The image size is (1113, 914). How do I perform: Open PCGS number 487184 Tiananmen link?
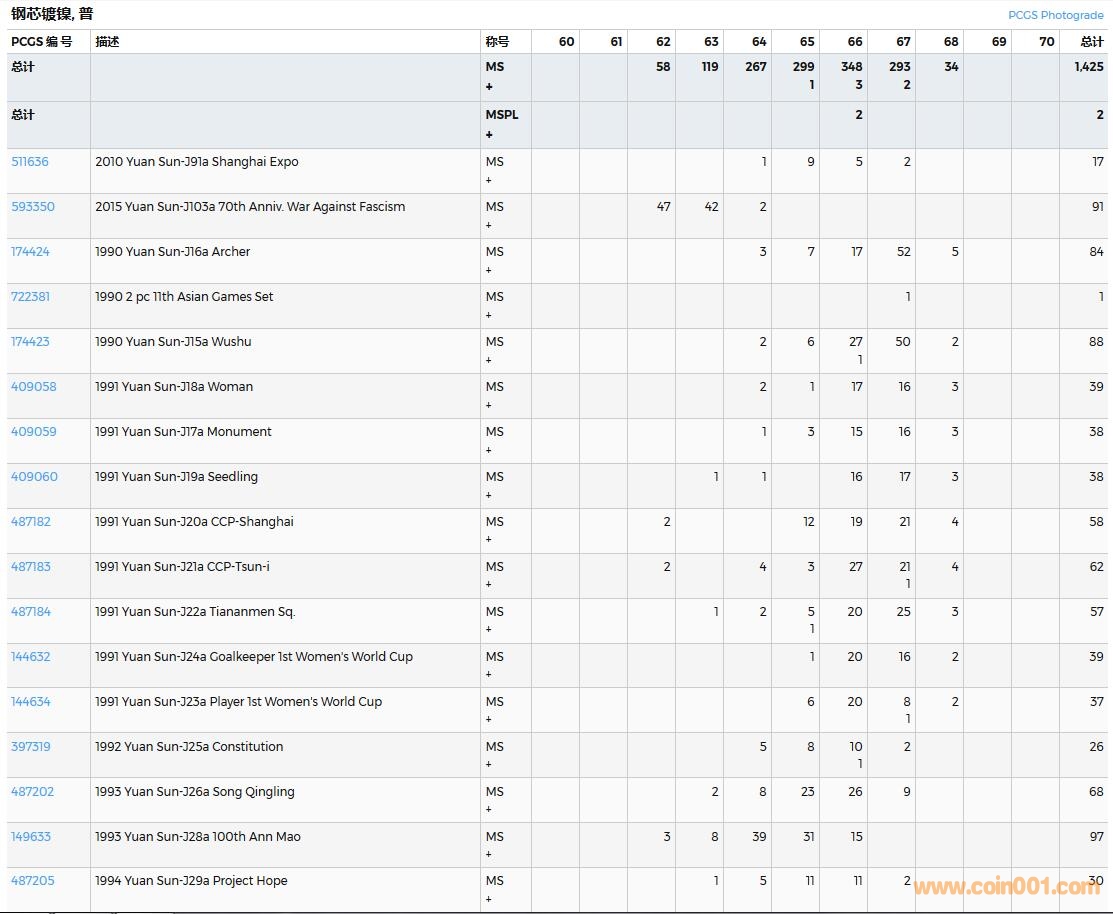coord(31,612)
